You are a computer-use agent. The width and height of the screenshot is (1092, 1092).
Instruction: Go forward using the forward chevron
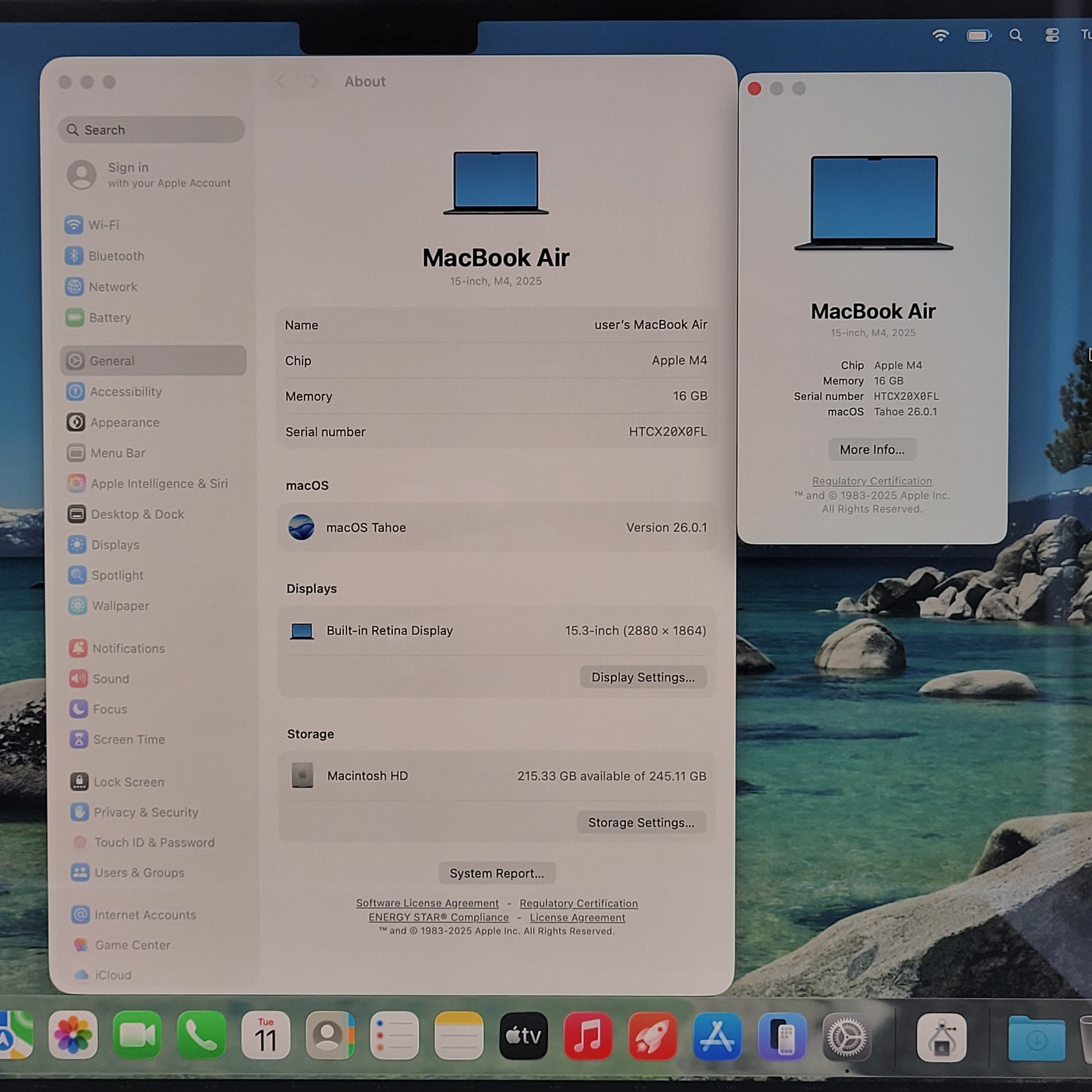pyautogui.click(x=314, y=82)
